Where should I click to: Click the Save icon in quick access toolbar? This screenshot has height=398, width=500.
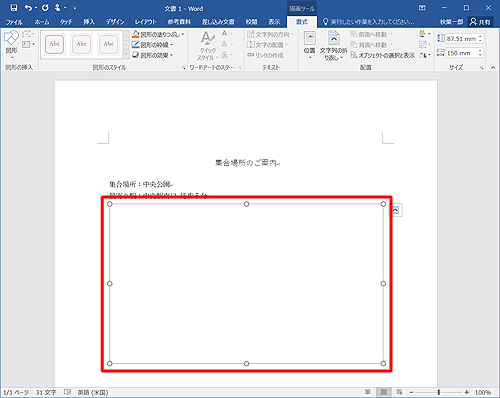click(14, 8)
